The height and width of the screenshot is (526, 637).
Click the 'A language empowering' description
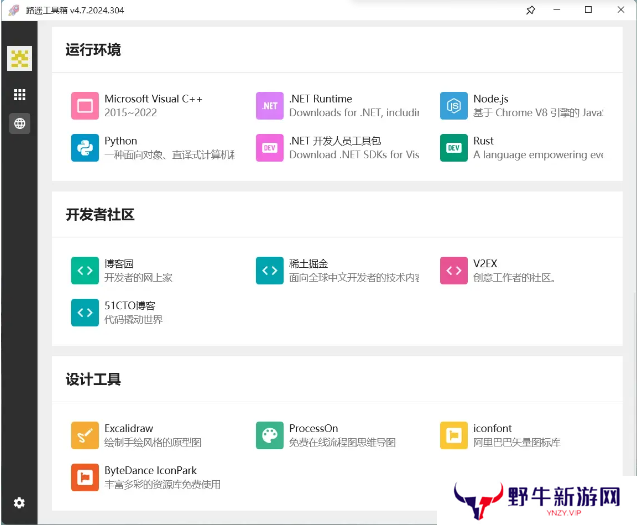538,155
